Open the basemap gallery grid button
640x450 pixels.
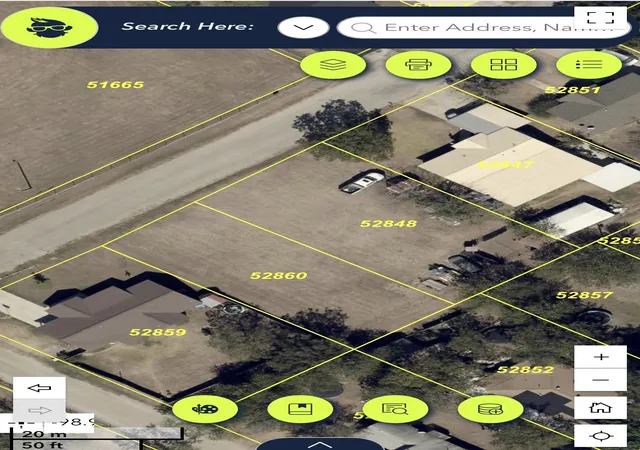click(504, 65)
